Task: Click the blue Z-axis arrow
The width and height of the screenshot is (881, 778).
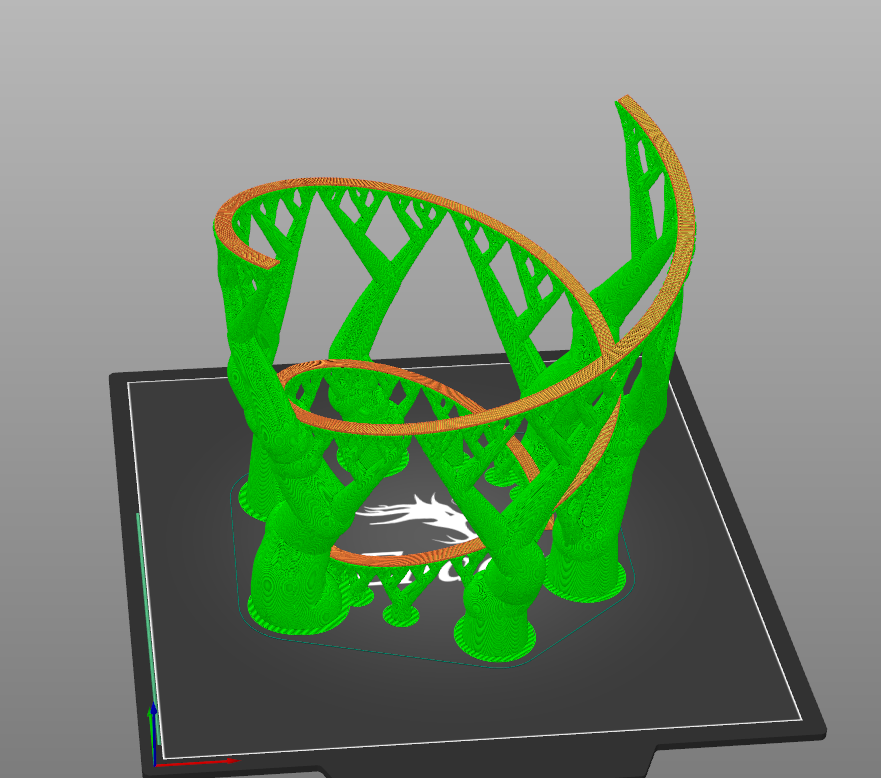Action: pyautogui.click(x=154, y=731)
